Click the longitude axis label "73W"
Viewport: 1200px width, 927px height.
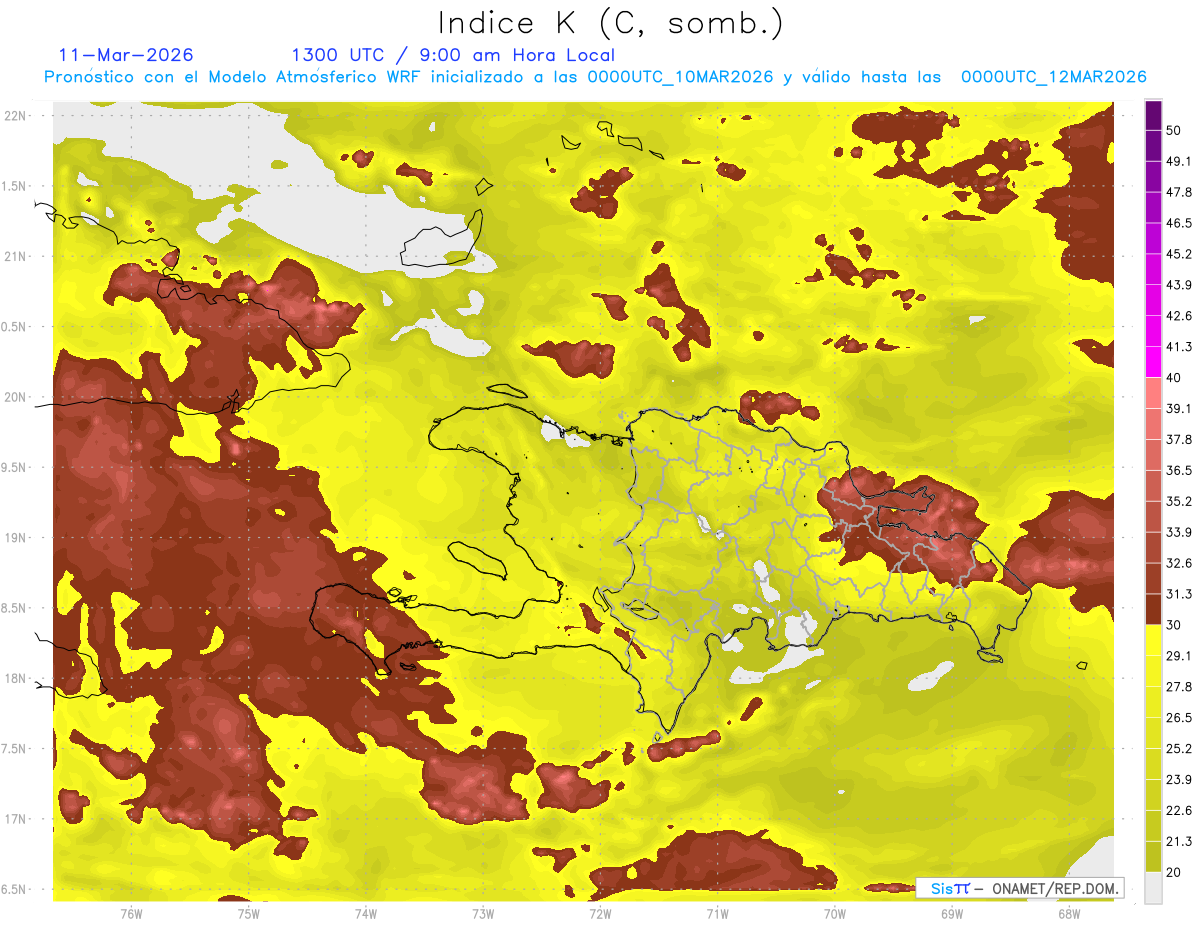coord(483,913)
